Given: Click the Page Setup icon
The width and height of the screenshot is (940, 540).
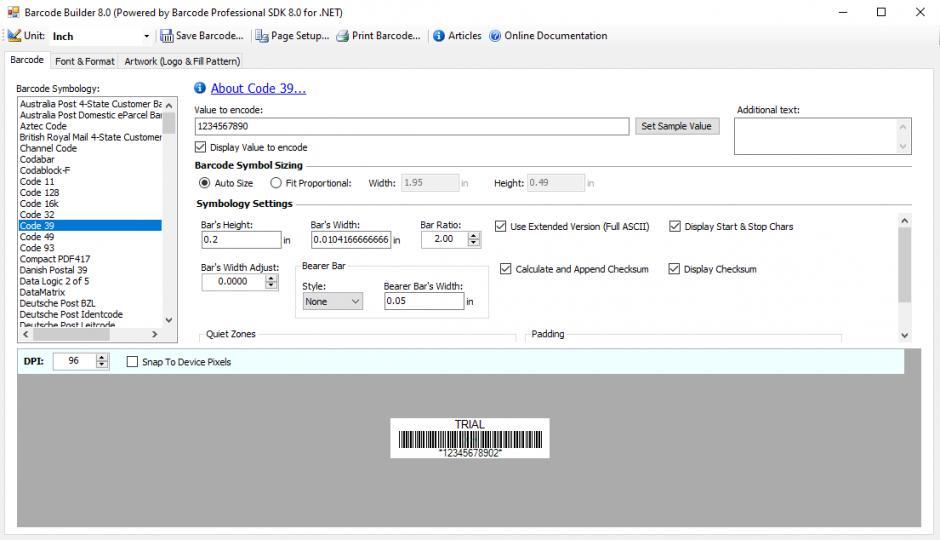Looking at the screenshot, I should click(x=261, y=36).
